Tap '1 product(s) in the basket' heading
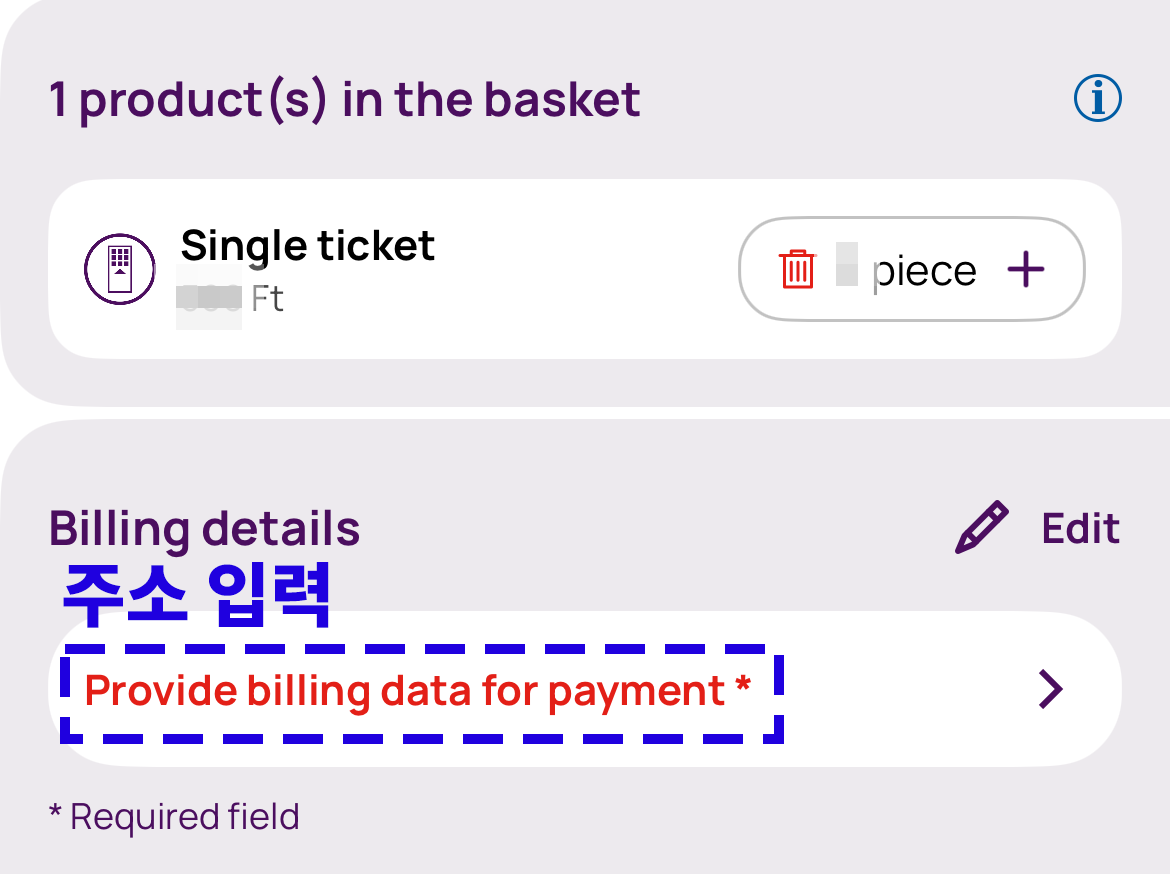The image size is (1170, 874). click(x=344, y=100)
